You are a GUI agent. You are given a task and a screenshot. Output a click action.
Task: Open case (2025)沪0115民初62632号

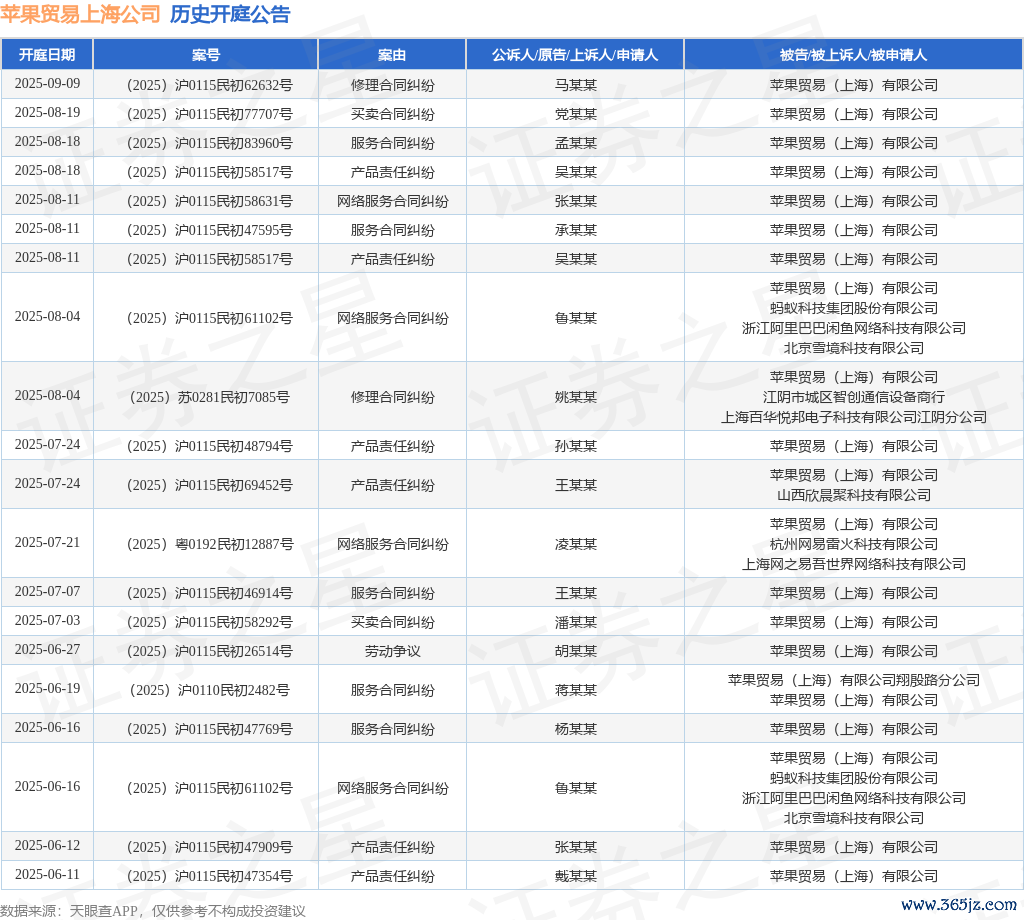tap(206, 85)
